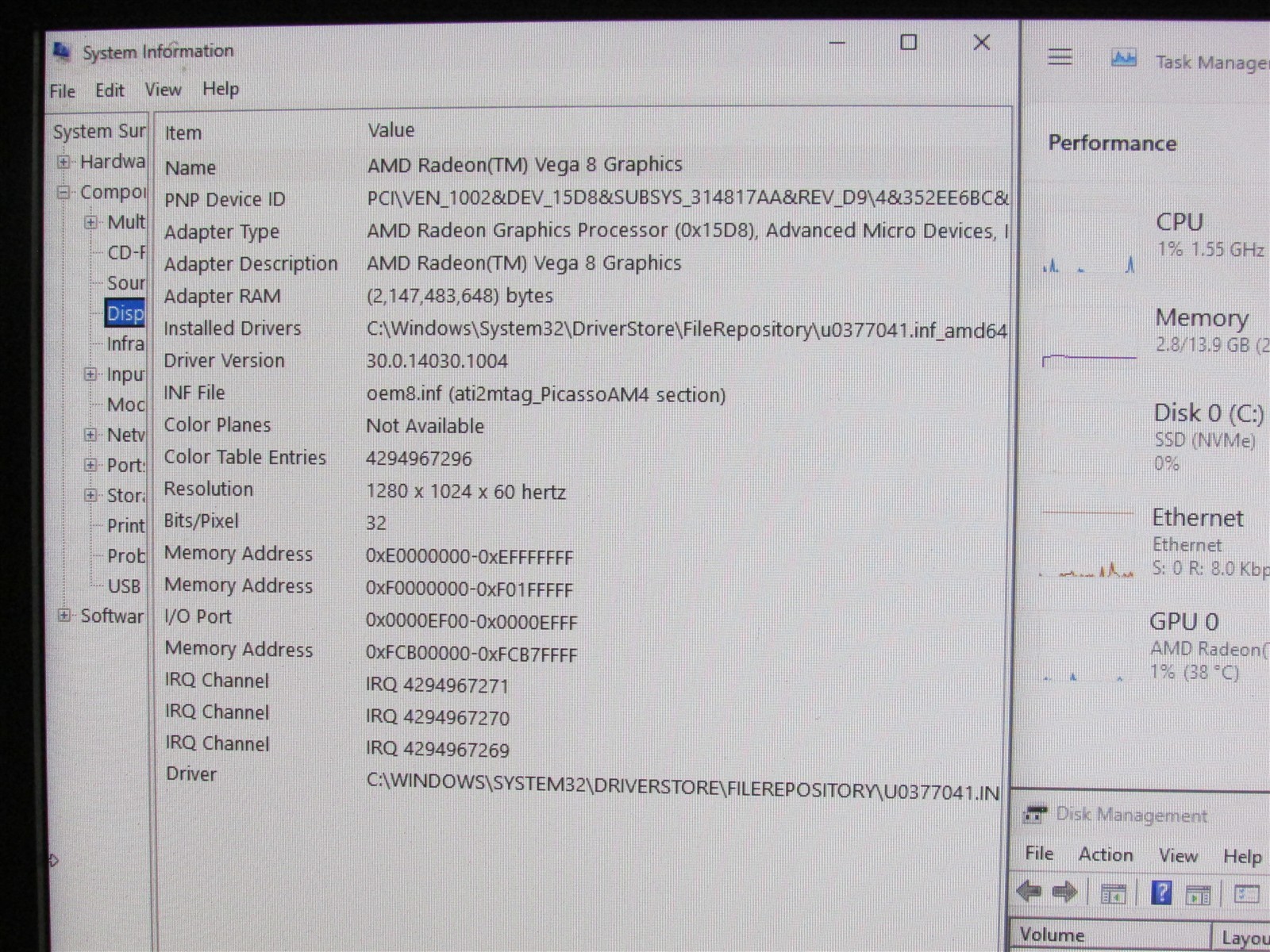Click the Layout column header in Disk Management
The height and width of the screenshot is (952, 1270).
pyautogui.click(x=1245, y=939)
